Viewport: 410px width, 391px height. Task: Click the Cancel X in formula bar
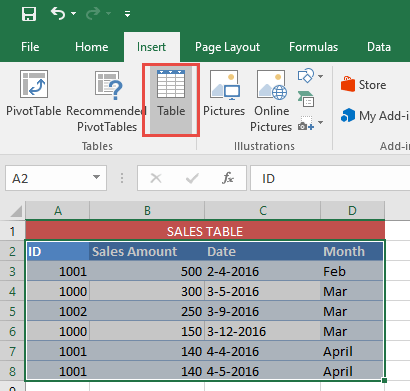[x=156, y=178]
